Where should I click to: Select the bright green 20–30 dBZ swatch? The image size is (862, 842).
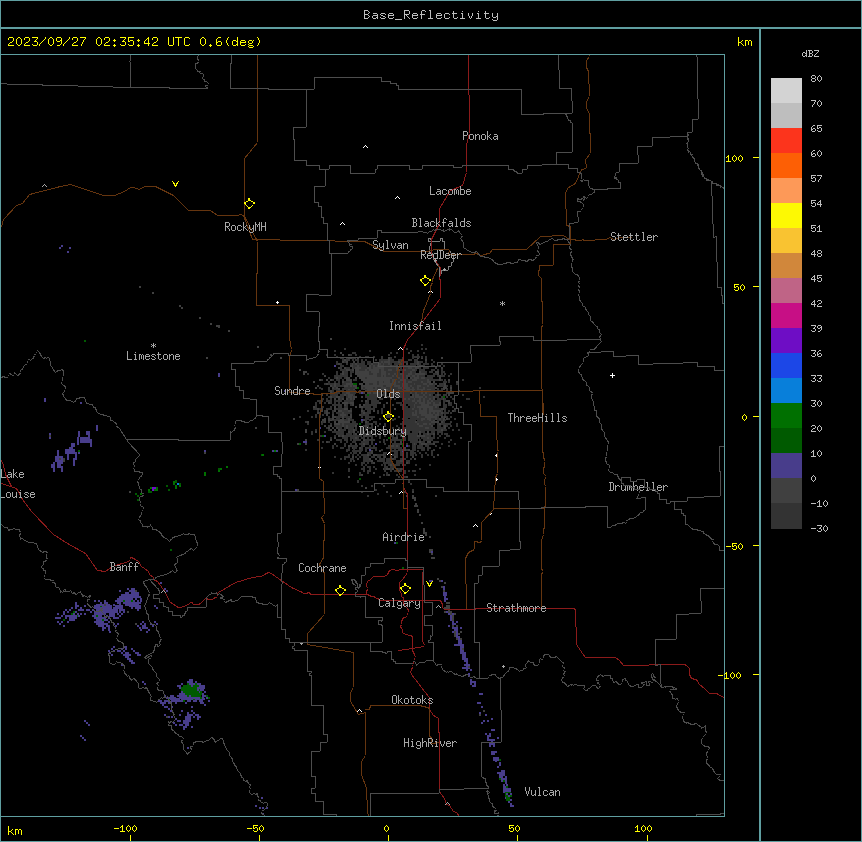(786, 416)
